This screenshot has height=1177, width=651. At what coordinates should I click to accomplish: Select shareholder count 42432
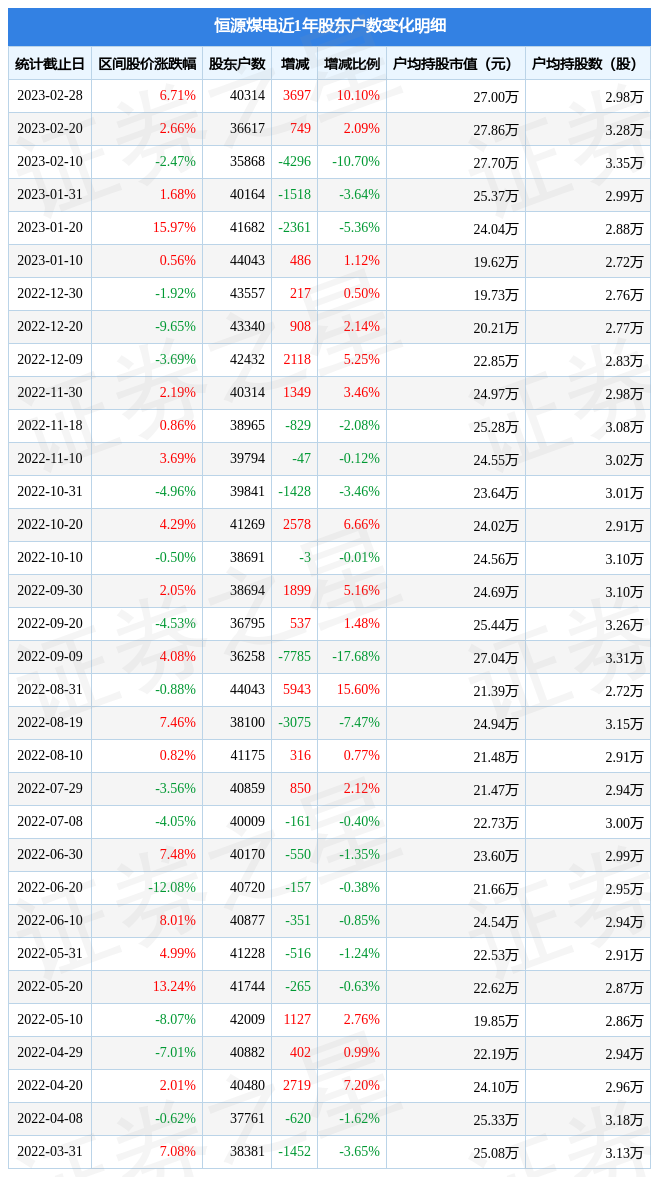[x=249, y=360]
